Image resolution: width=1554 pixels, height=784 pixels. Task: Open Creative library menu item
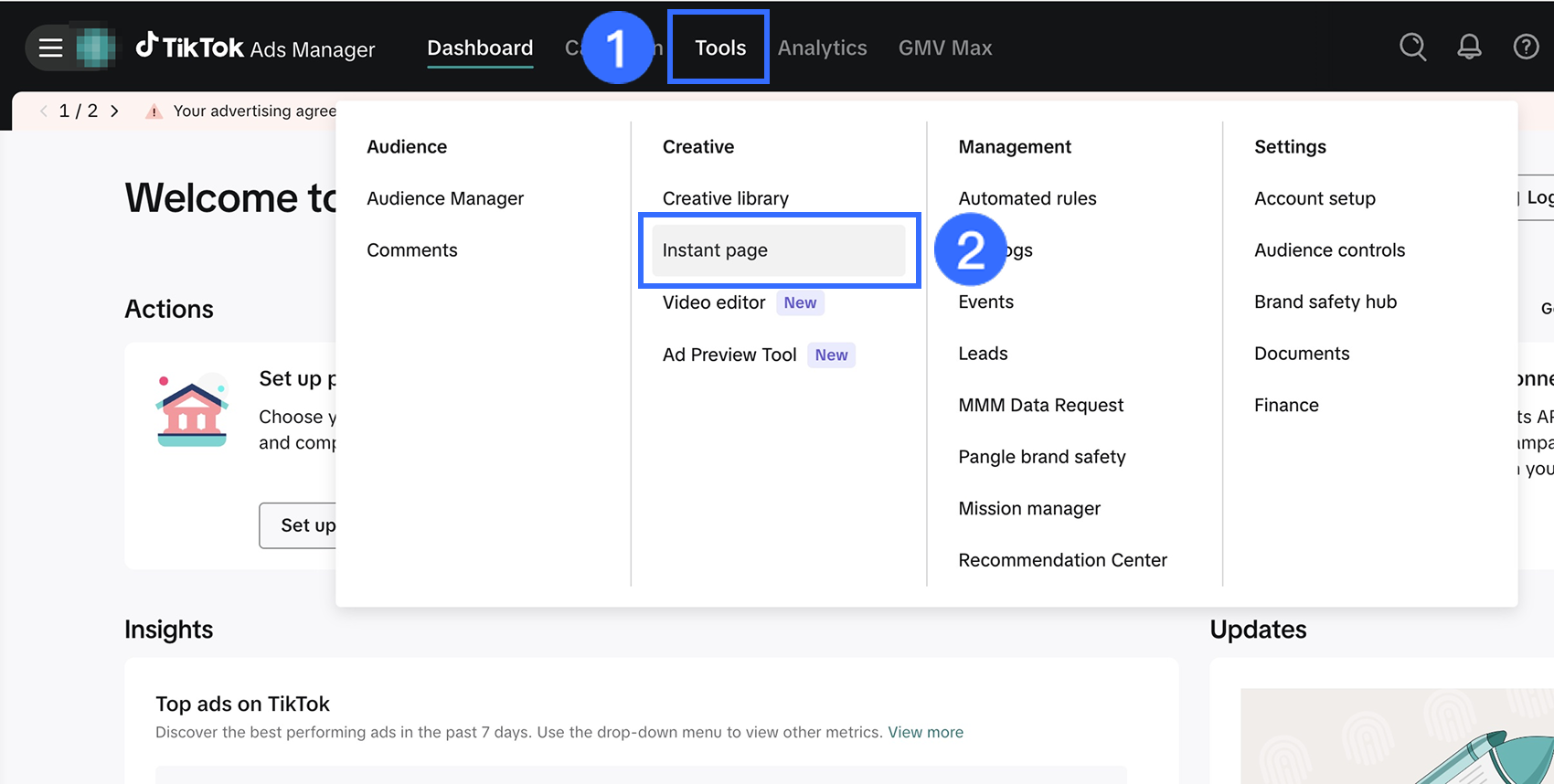[x=725, y=198]
